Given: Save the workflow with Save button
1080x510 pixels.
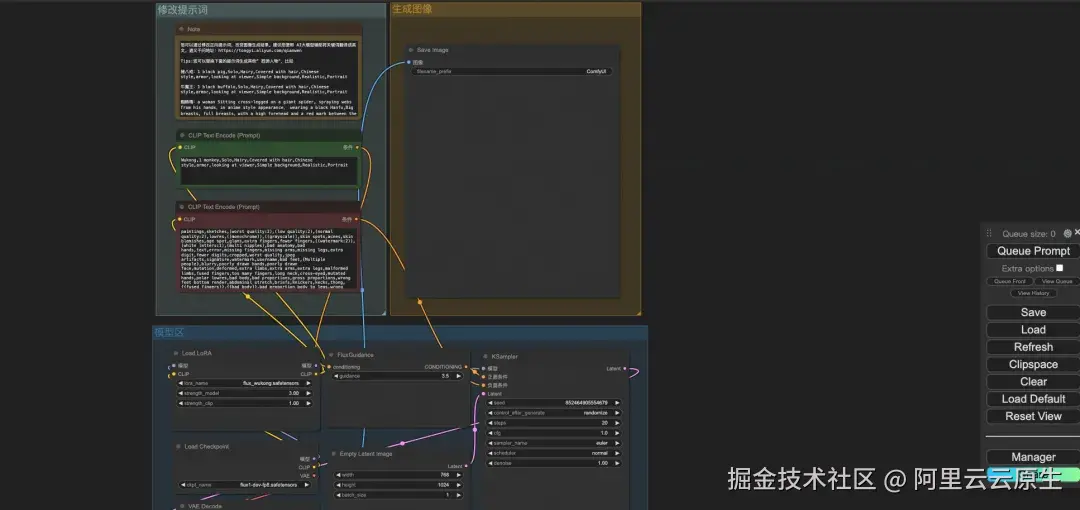Looking at the screenshot, I should (x=1033, y=312).
